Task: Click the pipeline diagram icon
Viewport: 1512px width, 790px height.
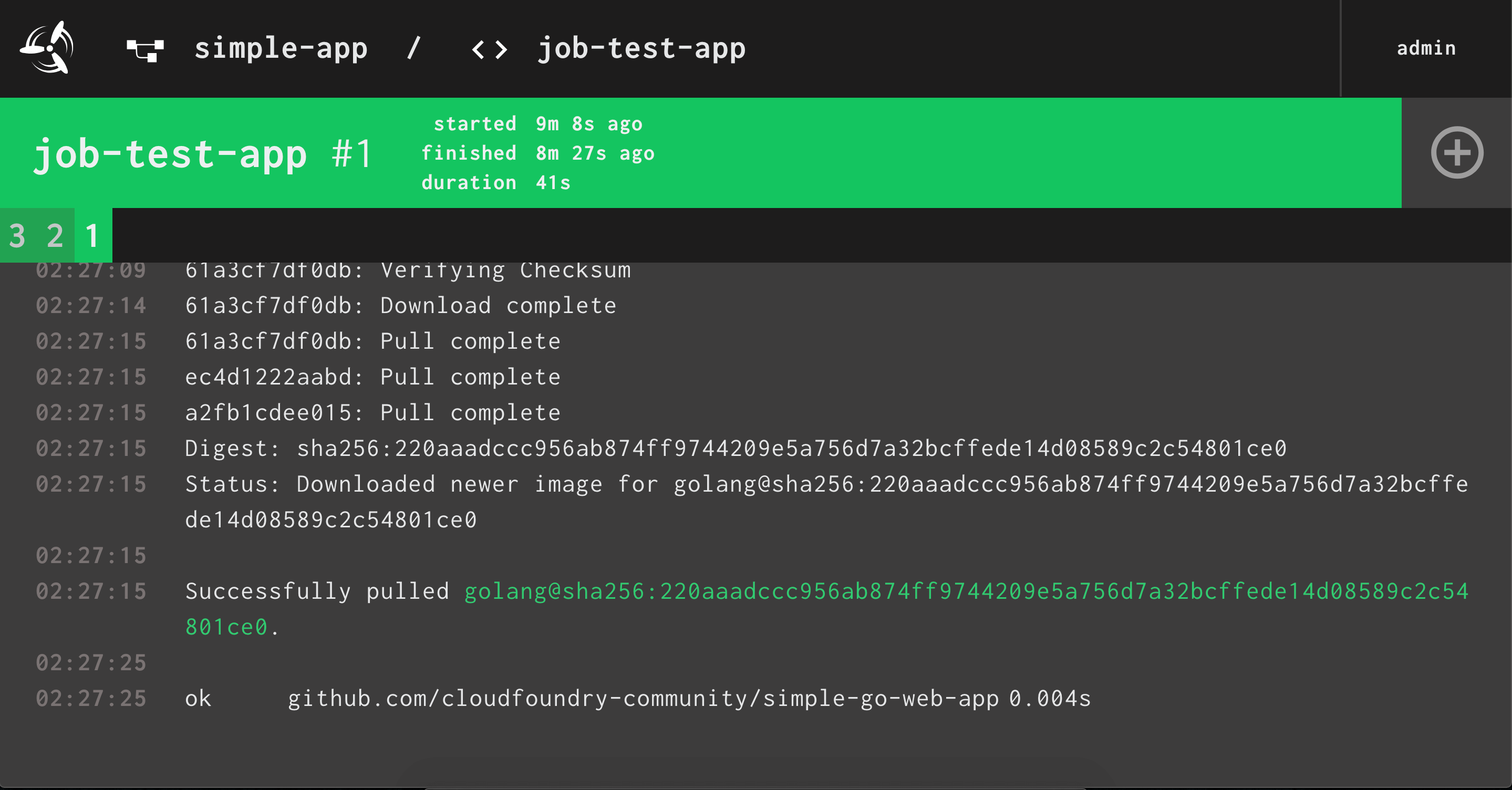Action: pos(145,49)
